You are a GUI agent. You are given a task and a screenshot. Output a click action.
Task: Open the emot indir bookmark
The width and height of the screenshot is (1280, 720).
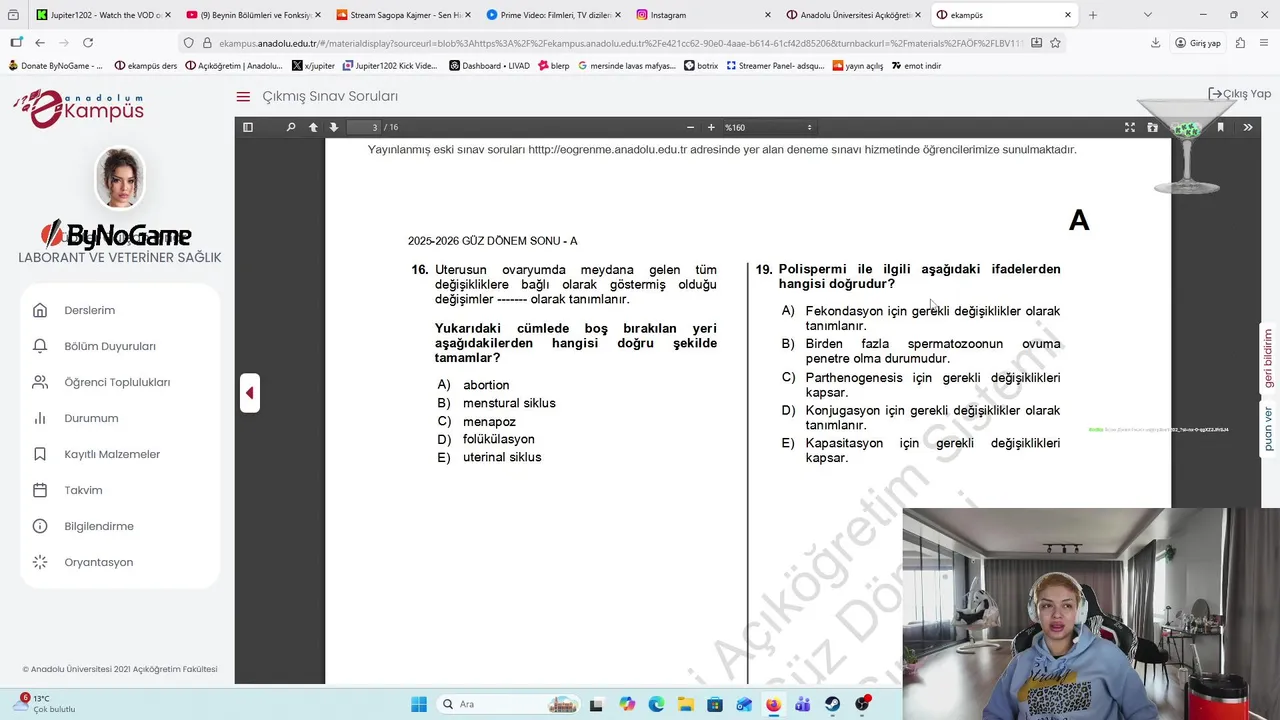click(915, 66)
